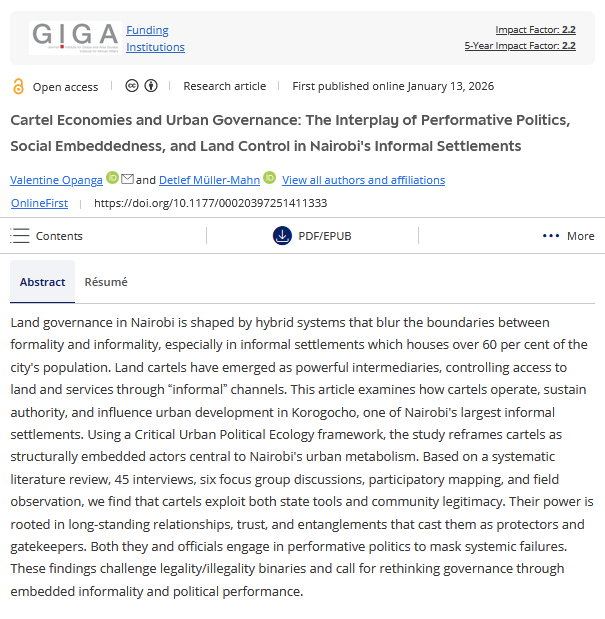Click the article DOI URL text
This screenshot has width=605, height=619.
[210, 203]
